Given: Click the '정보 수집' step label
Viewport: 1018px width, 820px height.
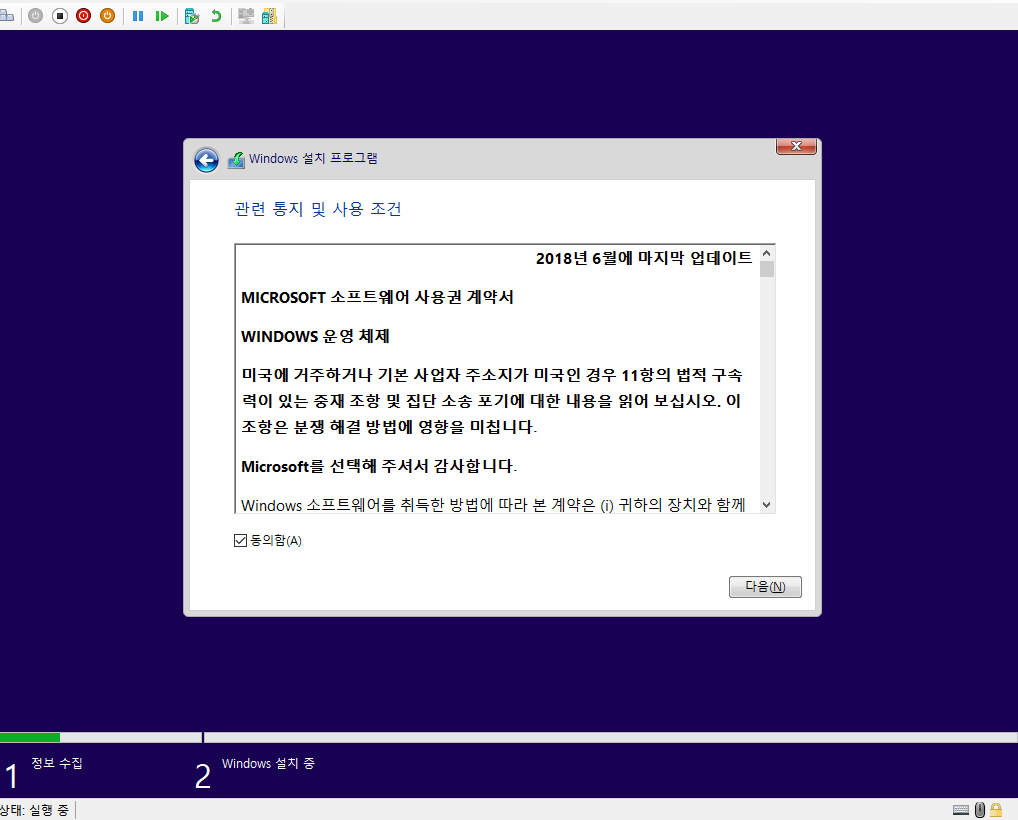Looking at the screenshot, I should 57,764.
